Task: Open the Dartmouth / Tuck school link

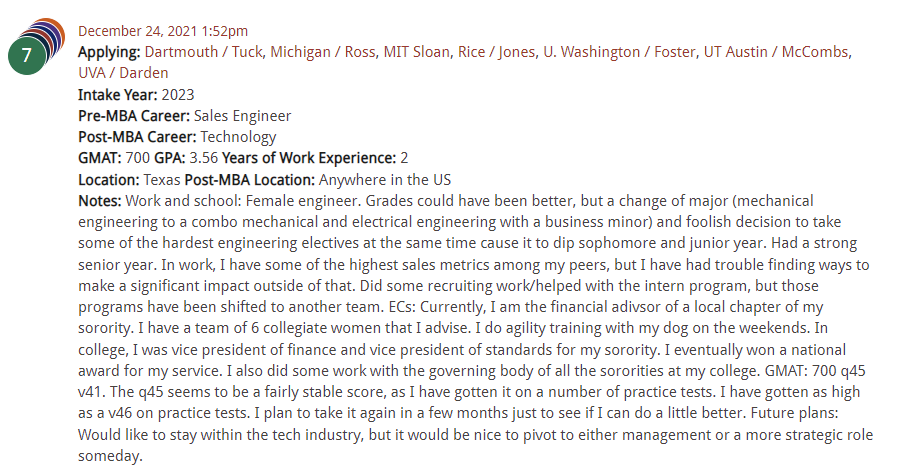Action: pos(203,52)
